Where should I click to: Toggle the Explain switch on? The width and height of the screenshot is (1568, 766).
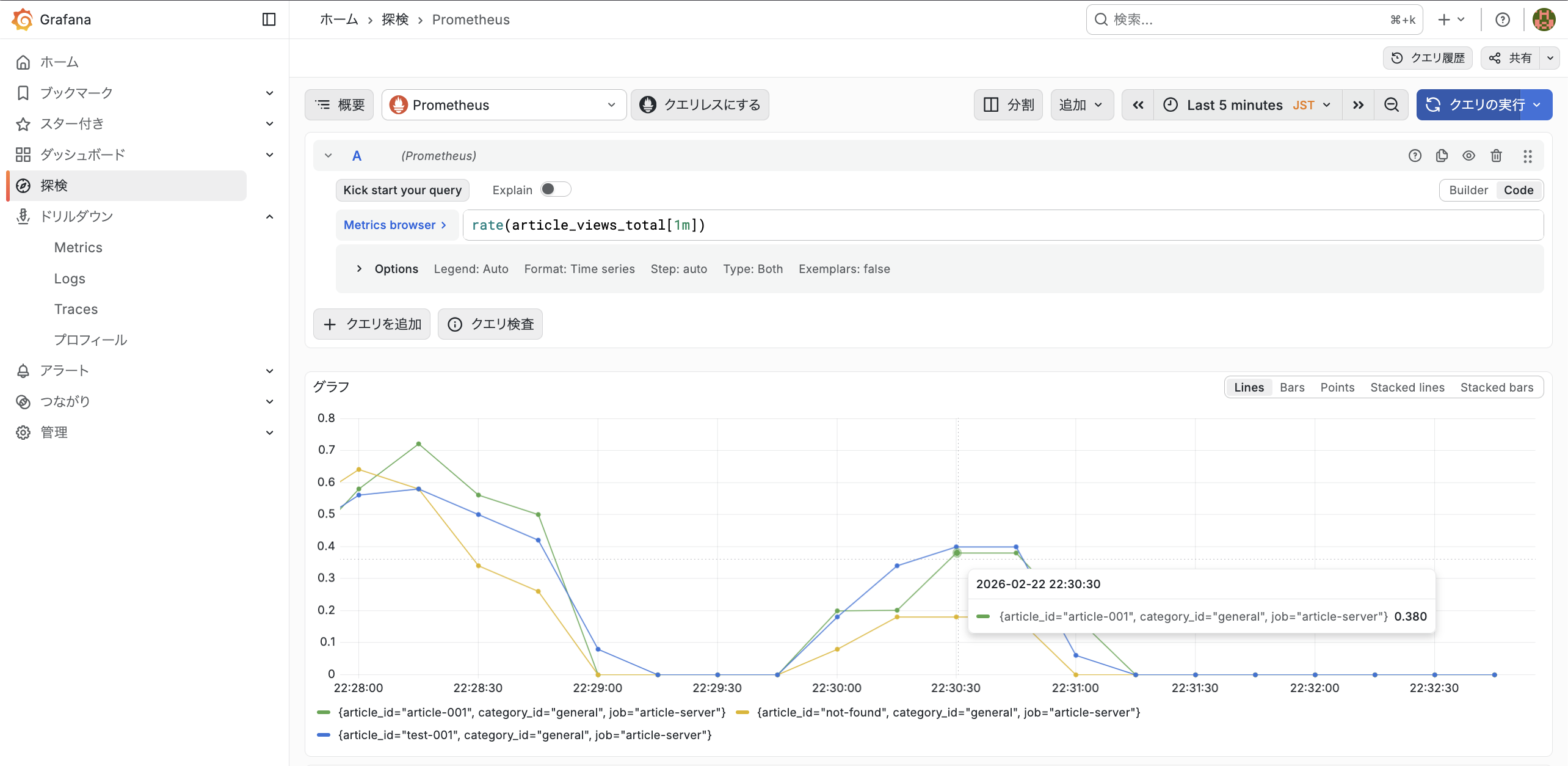pyautogui.click(x=555, y=189)
